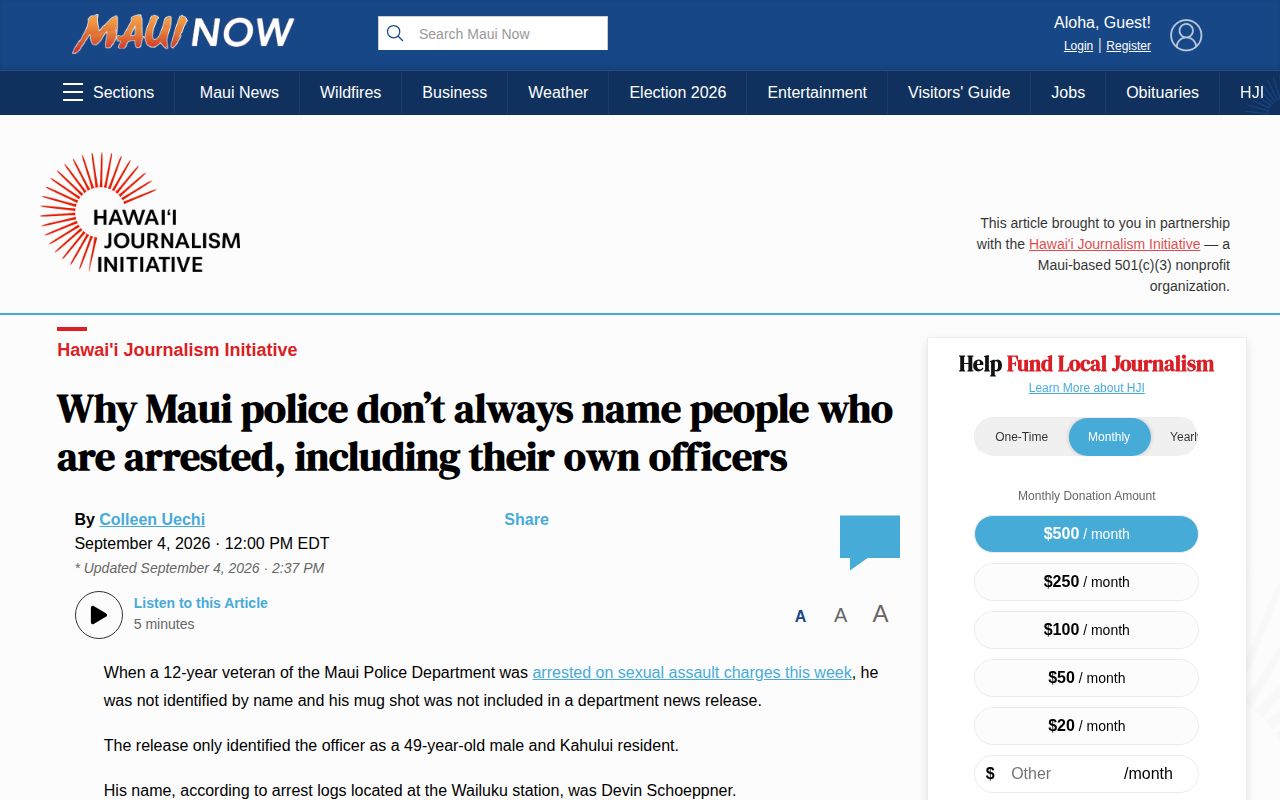The width and height of the screenshot is (1280, 800).
Task: Open the Entertainment menu item
Action: pos(817,92)
